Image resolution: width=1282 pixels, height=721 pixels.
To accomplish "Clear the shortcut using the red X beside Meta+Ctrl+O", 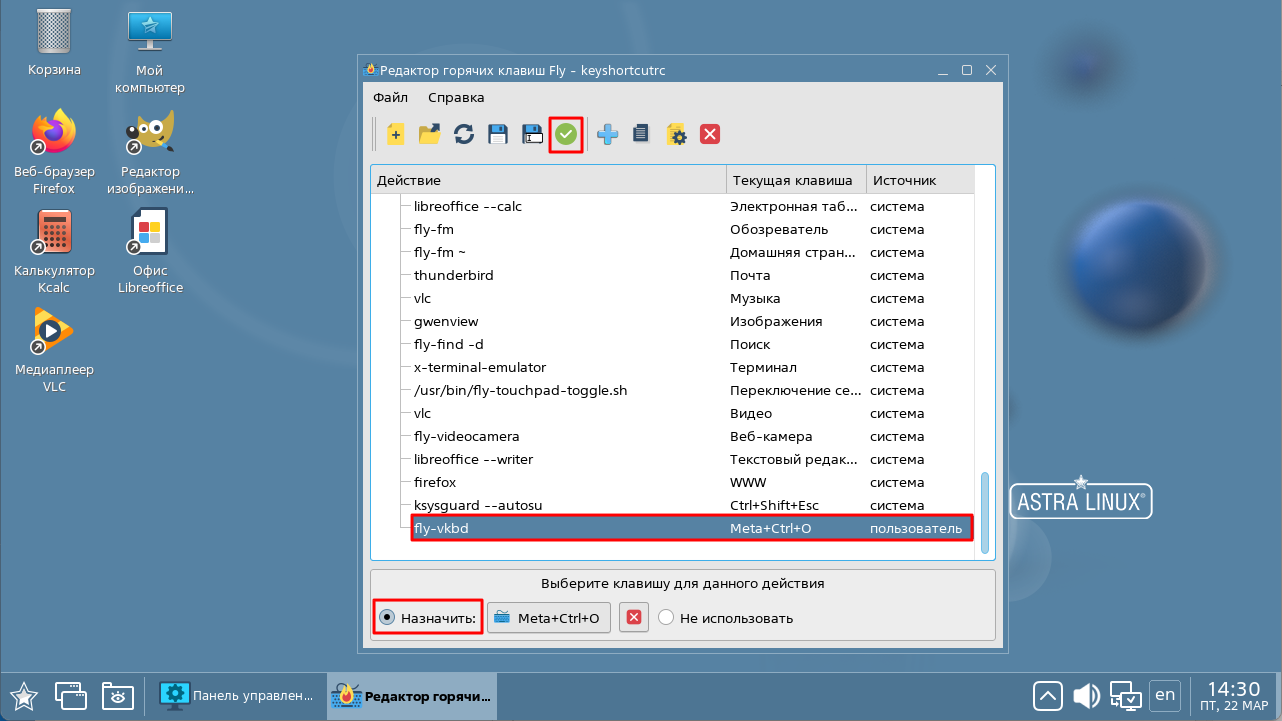I will (x=633, y=618).
